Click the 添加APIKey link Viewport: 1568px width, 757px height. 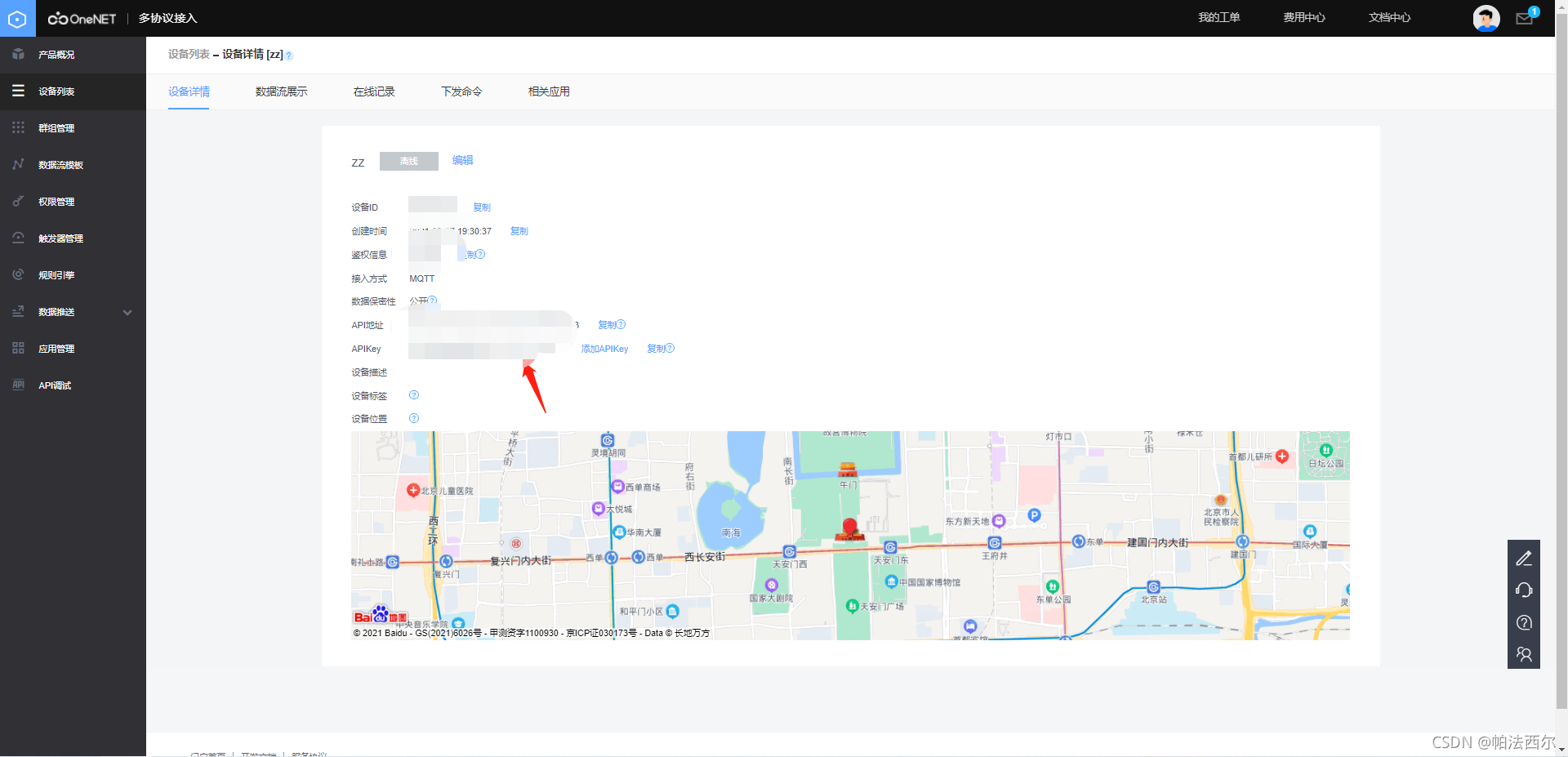click(604, 349)
